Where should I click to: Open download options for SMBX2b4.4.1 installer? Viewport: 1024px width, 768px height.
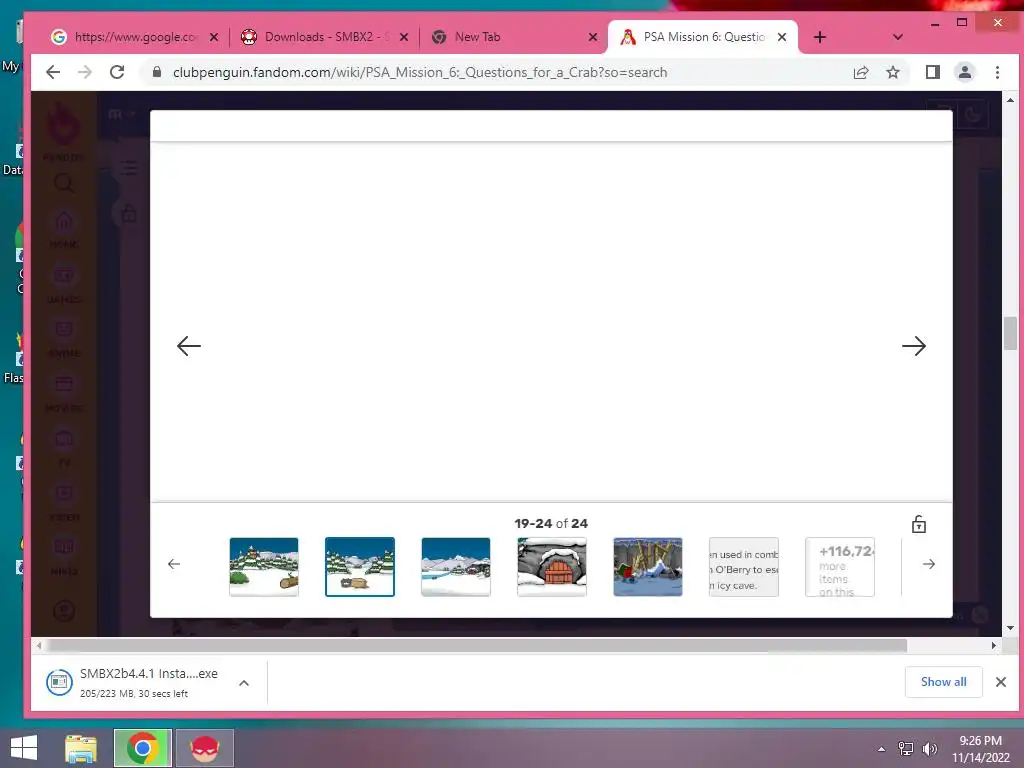coord(244,683)
